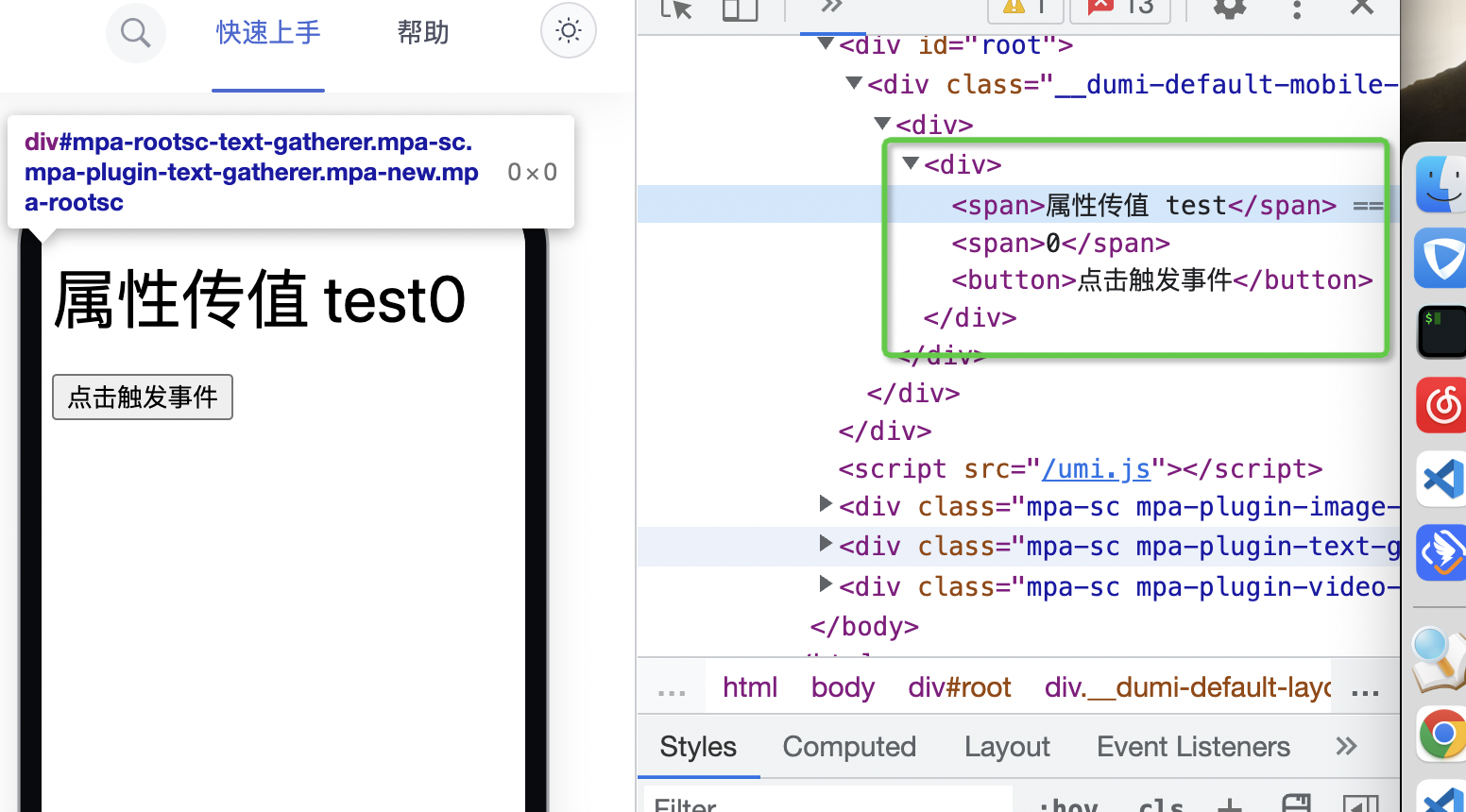
Task: Expand the mpa-plugin-text-g div node
Action: [826, 544]
